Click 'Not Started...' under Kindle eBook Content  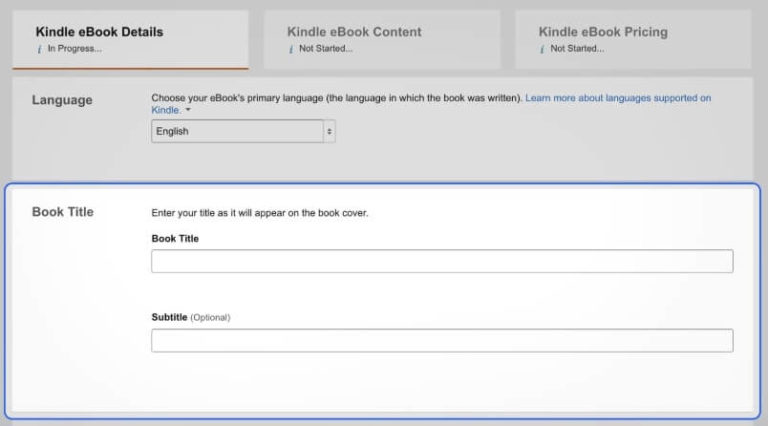pos(326,48)
